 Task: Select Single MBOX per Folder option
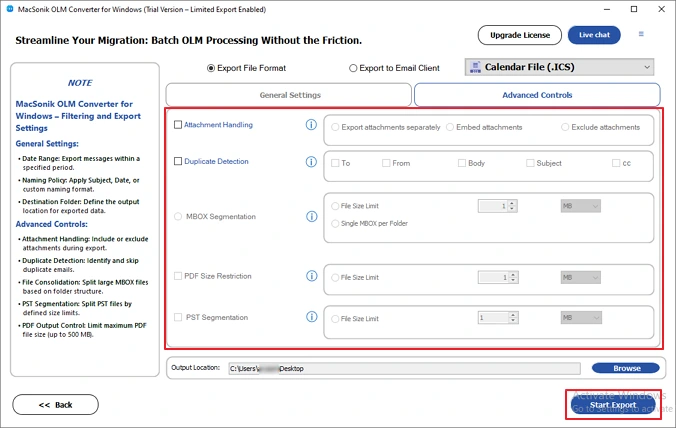coord(335,223)
